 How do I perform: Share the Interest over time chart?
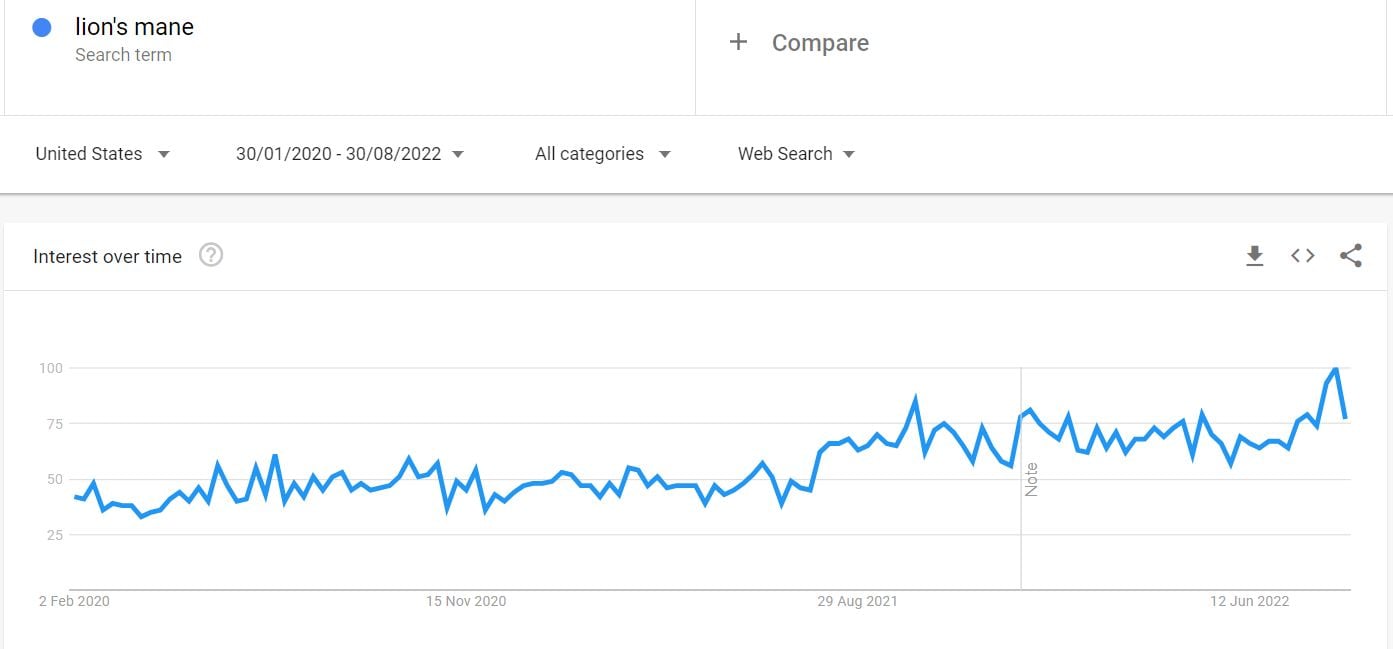pos(1350,256)
